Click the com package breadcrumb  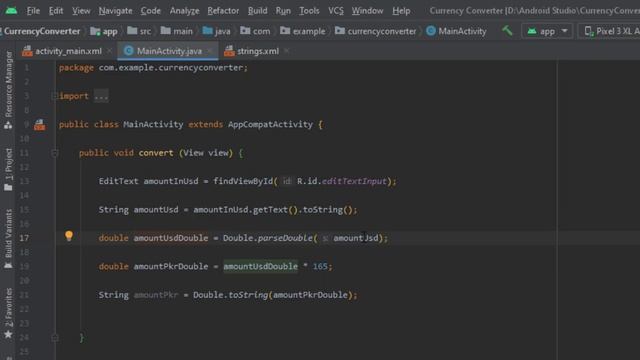click(255, 31)
